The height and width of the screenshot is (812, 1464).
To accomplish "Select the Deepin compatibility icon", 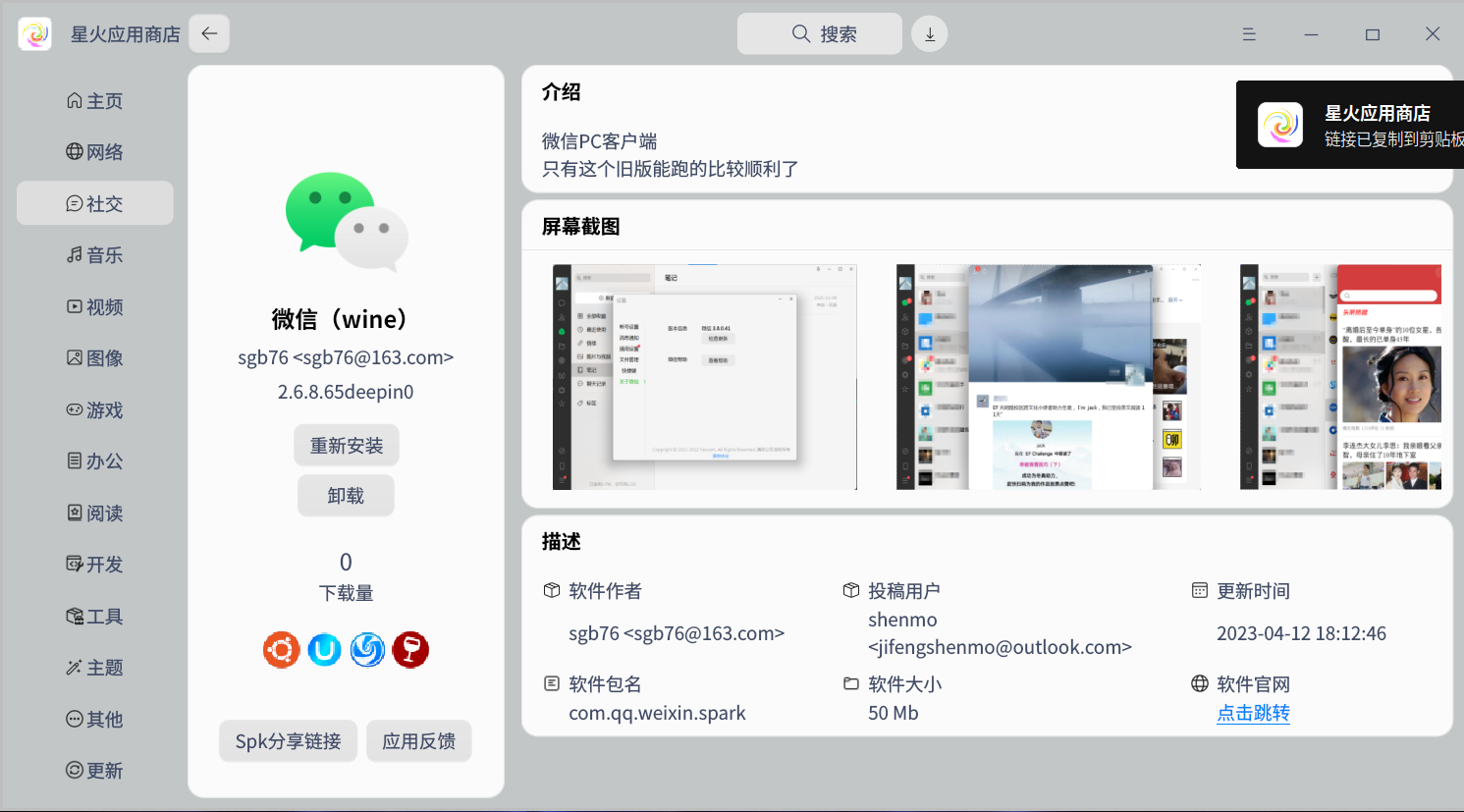I will coord(367,649).
